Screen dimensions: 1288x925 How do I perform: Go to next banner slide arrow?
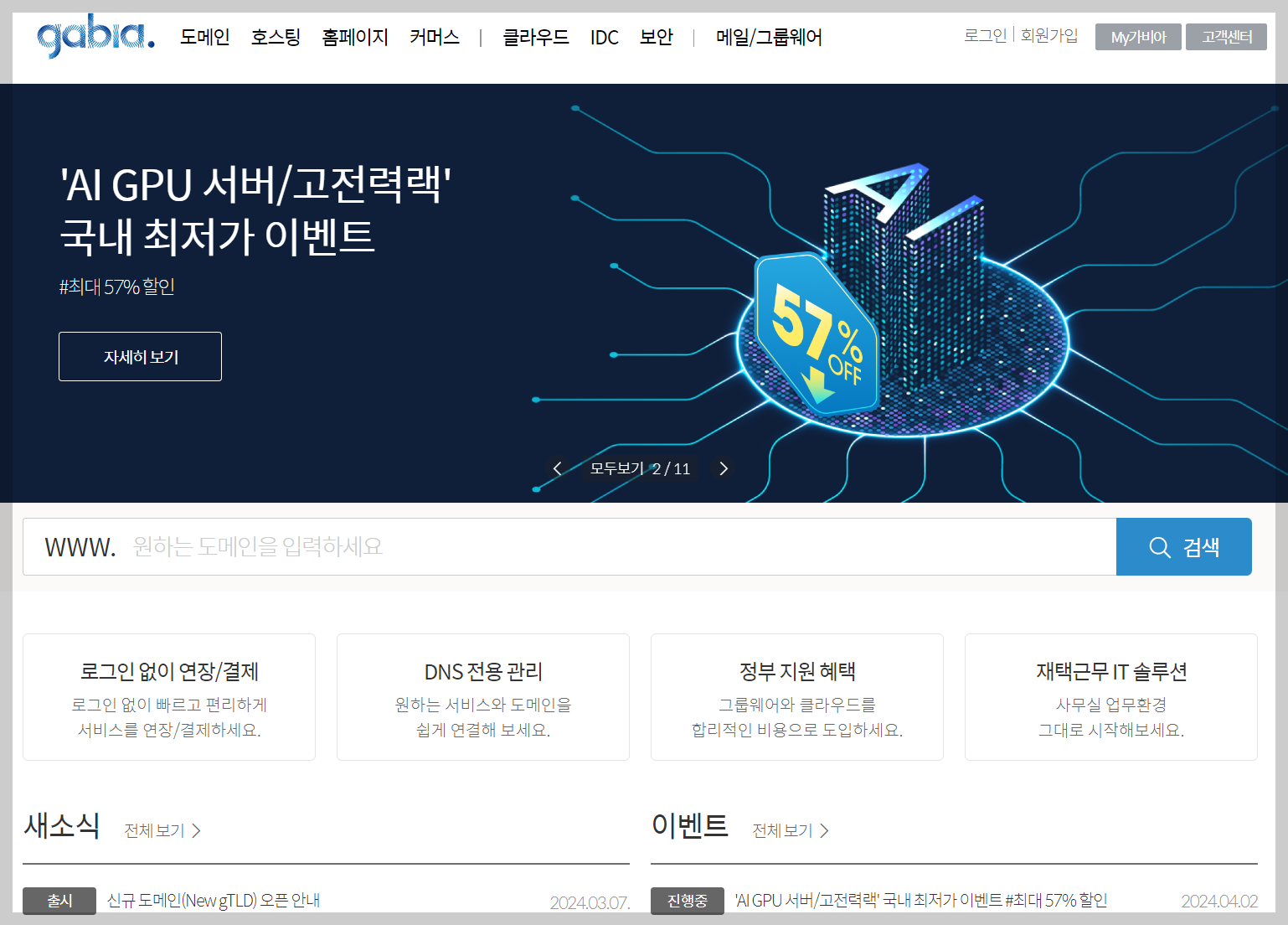pos(724,468)
